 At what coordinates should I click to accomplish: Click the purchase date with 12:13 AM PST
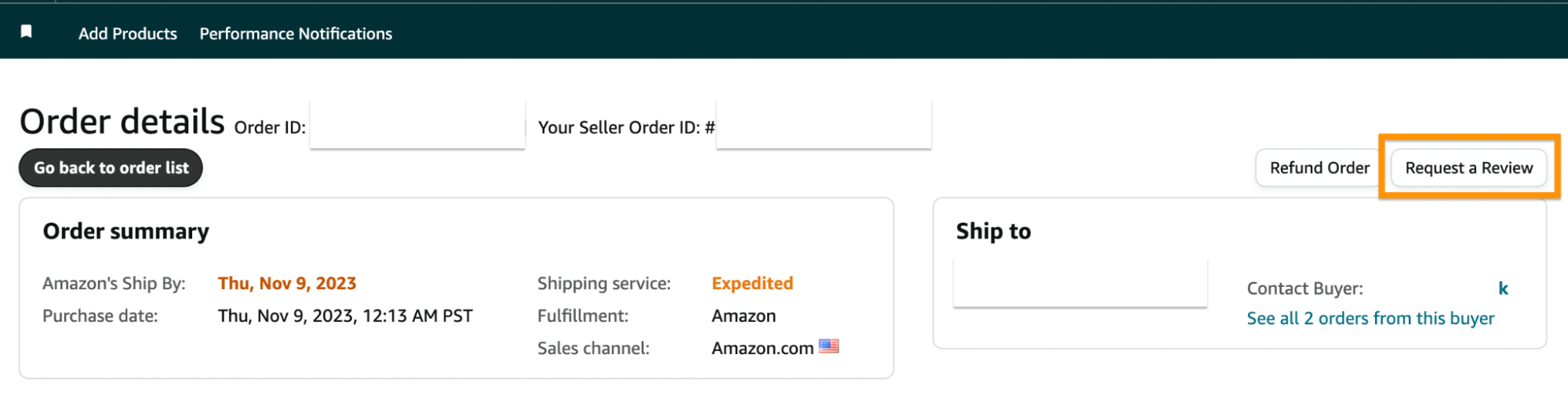[x=345, y=316]
